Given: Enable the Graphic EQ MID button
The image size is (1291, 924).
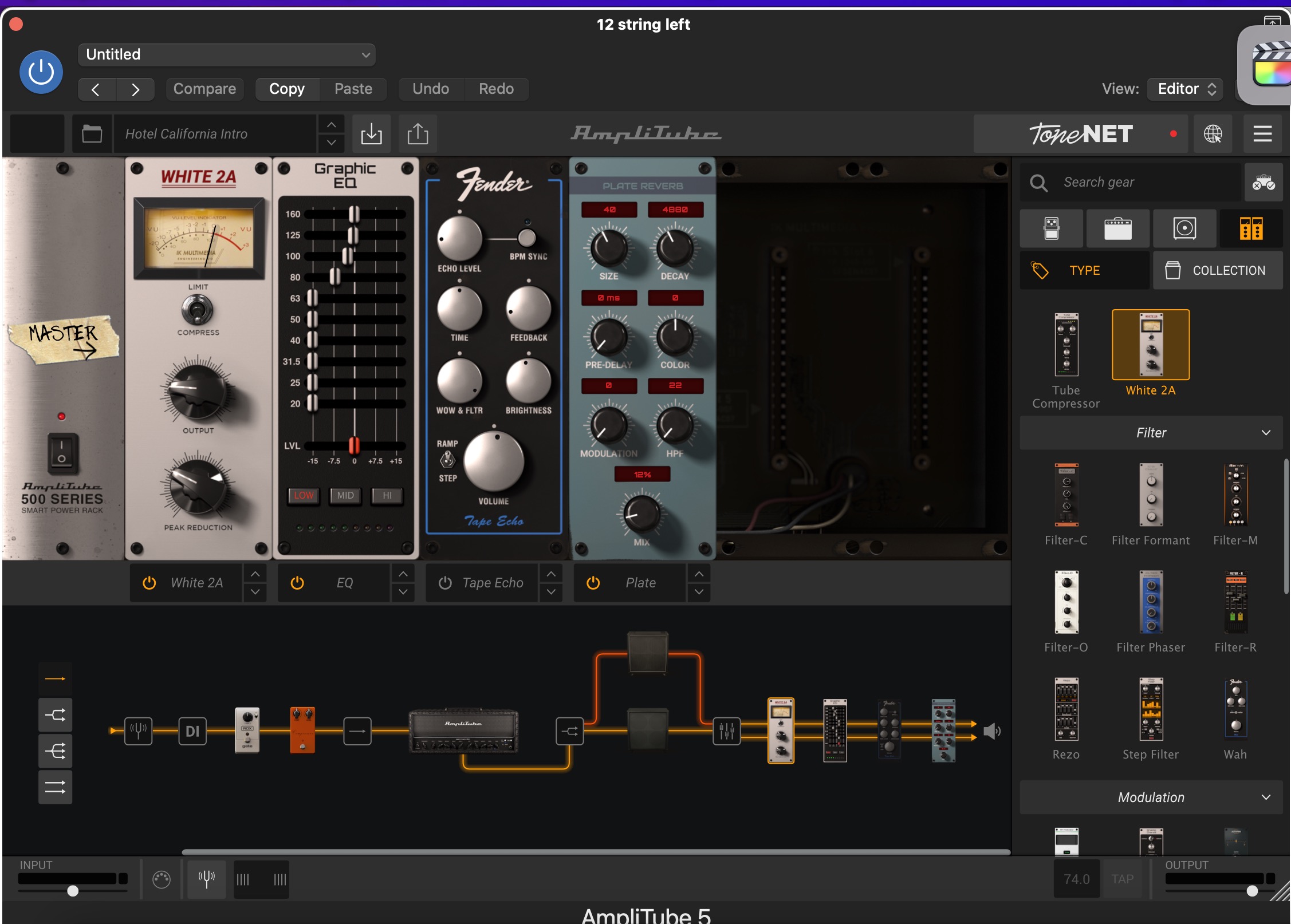Looking at the screenshot, I should coord(345,495).
